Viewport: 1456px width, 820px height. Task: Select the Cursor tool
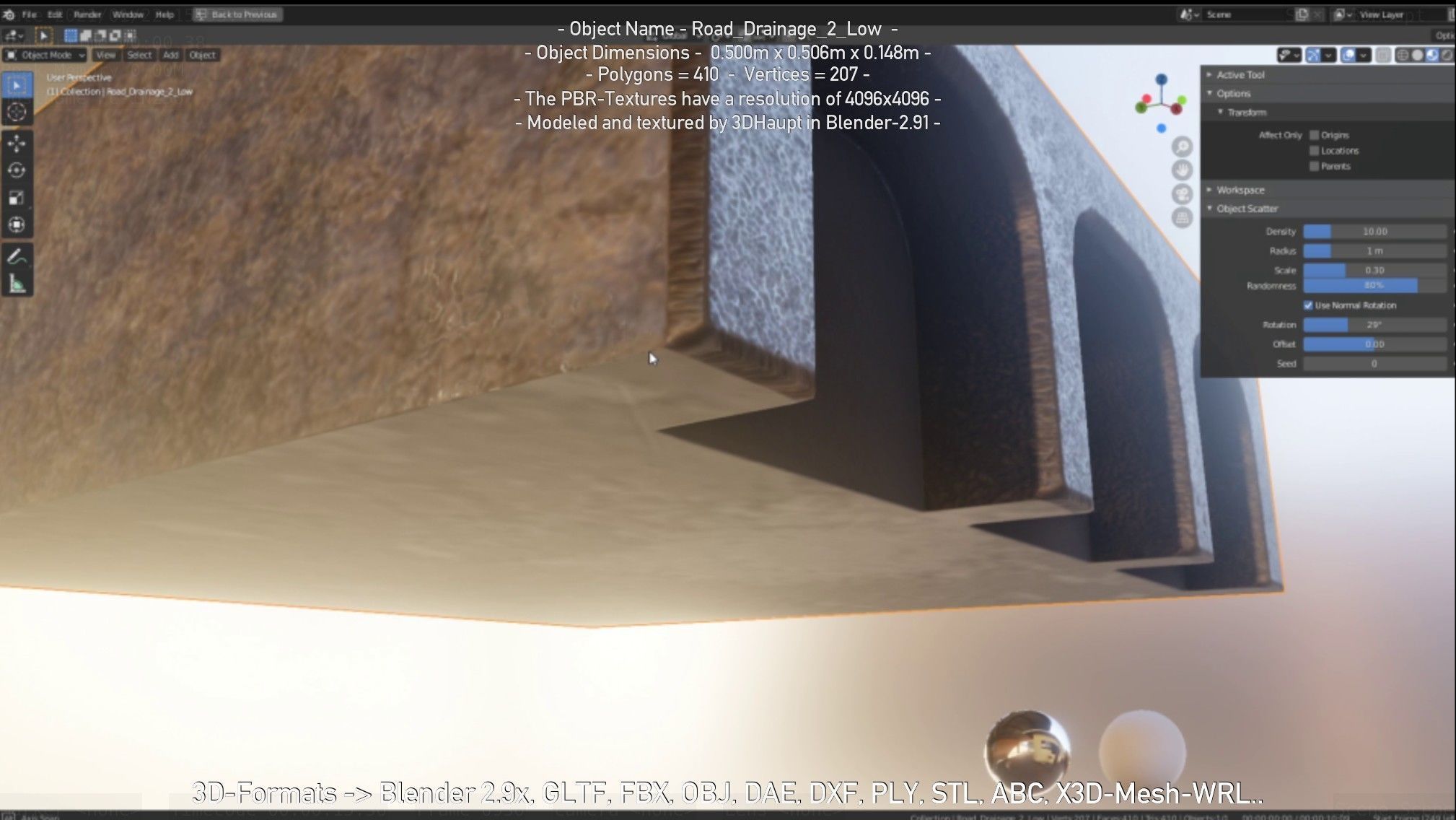pos(17,113)
